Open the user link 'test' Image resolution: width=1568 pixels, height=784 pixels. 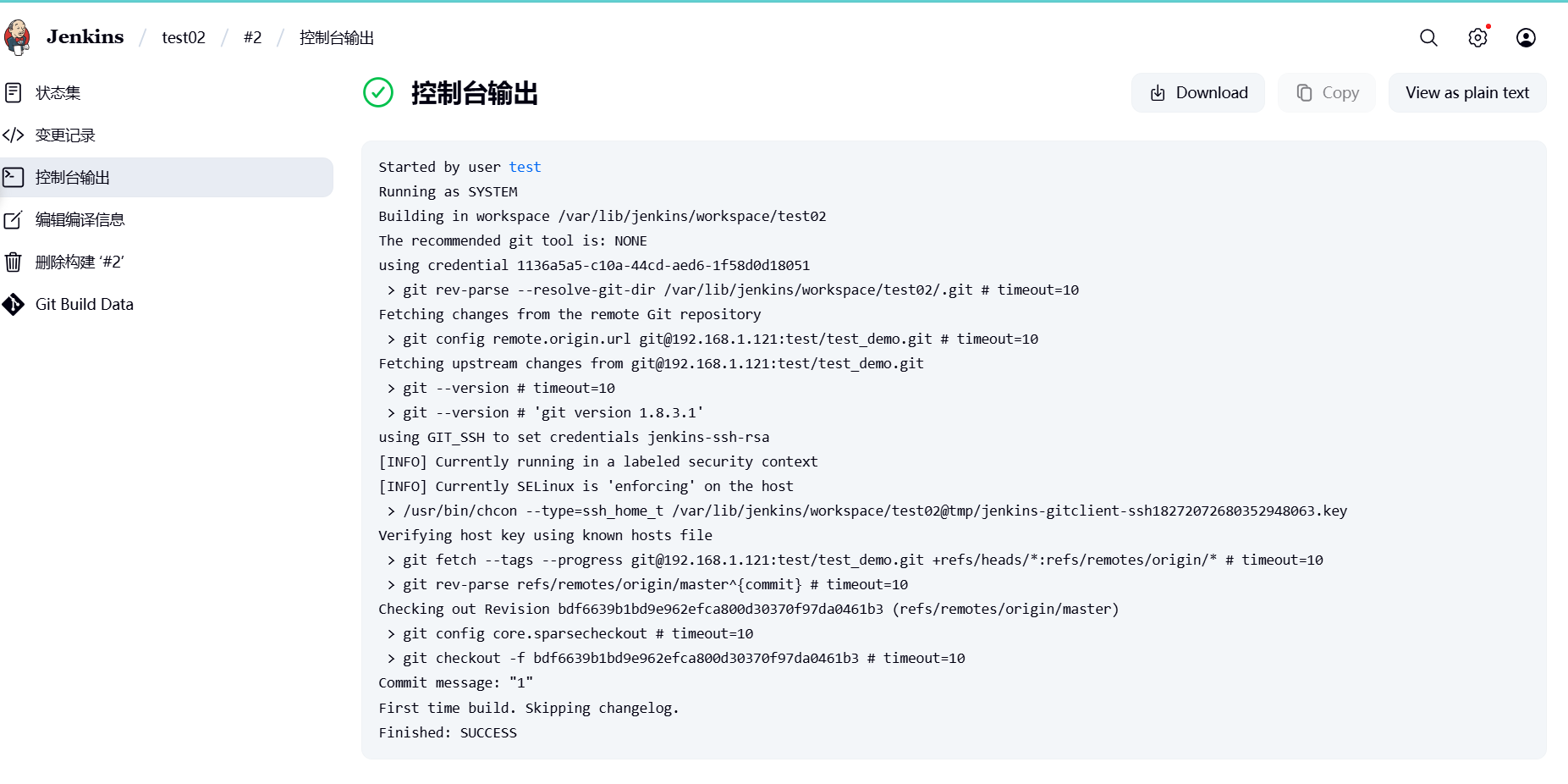point(525,167)
